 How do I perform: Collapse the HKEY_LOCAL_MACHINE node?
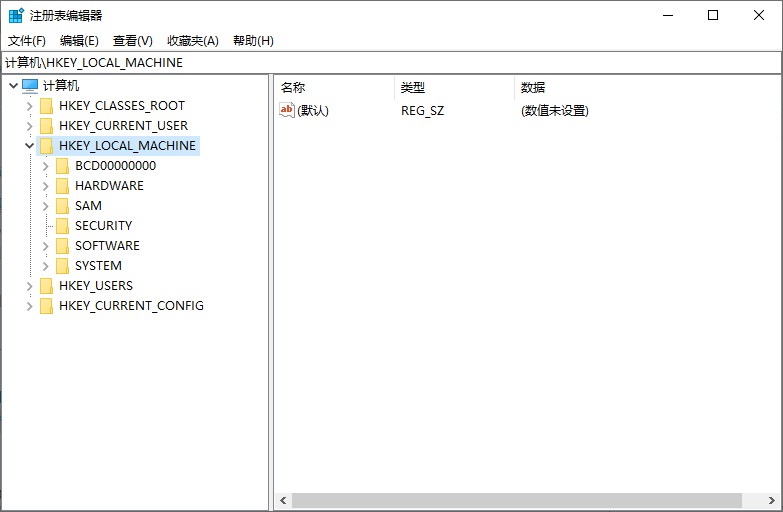(29, 146)
